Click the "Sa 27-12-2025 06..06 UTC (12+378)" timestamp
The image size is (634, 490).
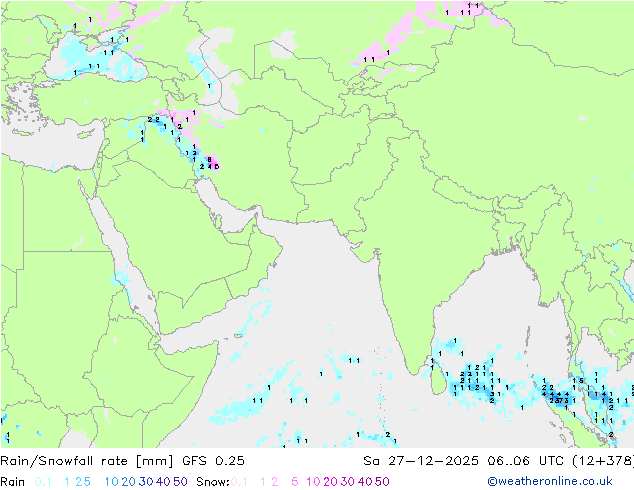click(499, 461)
